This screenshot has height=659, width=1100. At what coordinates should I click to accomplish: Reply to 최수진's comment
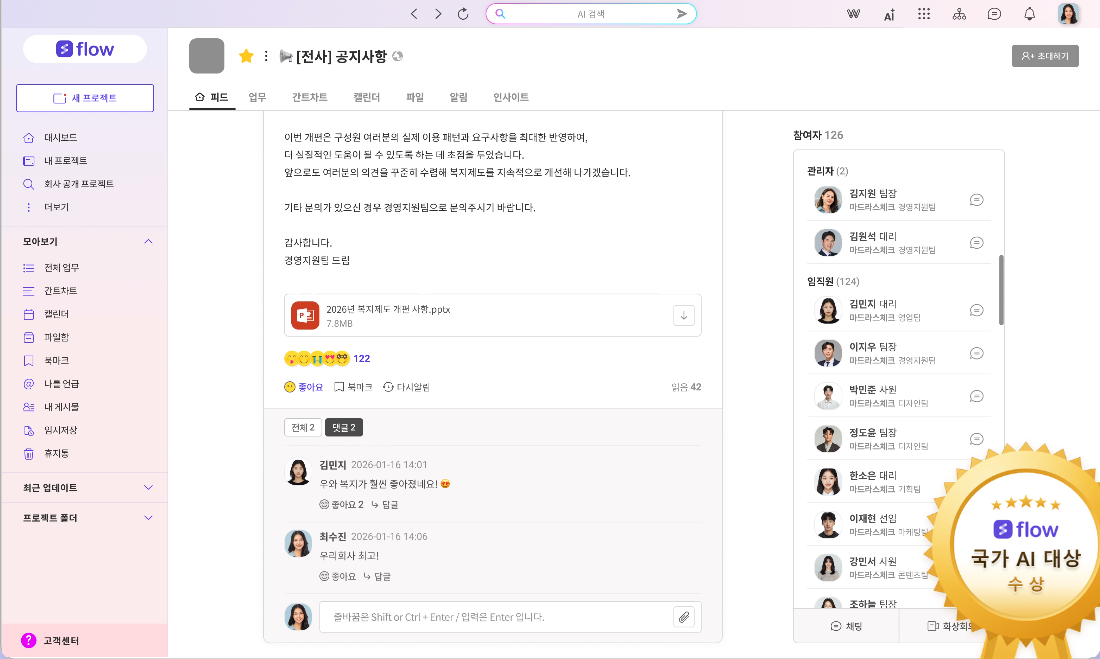(377, 576)
